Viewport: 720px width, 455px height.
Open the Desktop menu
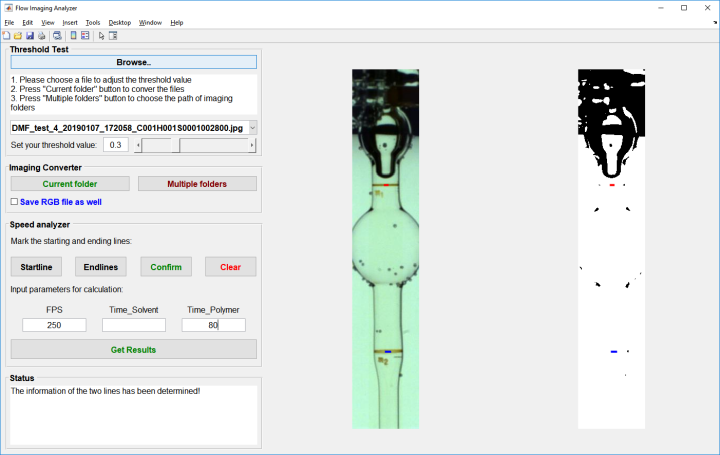pyautogui.click(x=120, y=21)
